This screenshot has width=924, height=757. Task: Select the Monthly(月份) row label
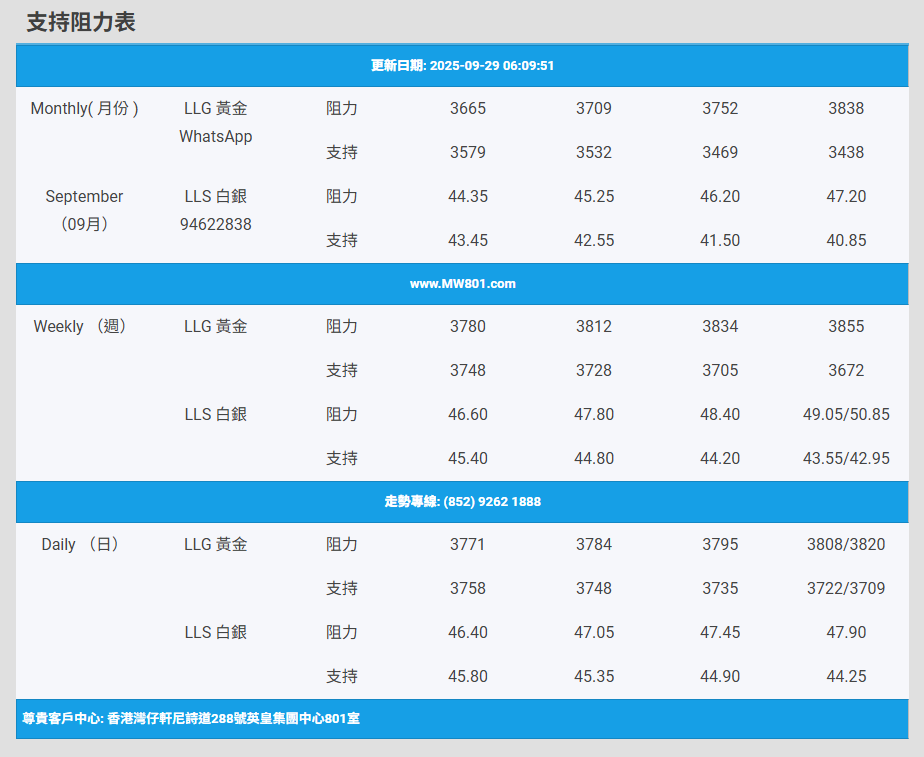85,108
